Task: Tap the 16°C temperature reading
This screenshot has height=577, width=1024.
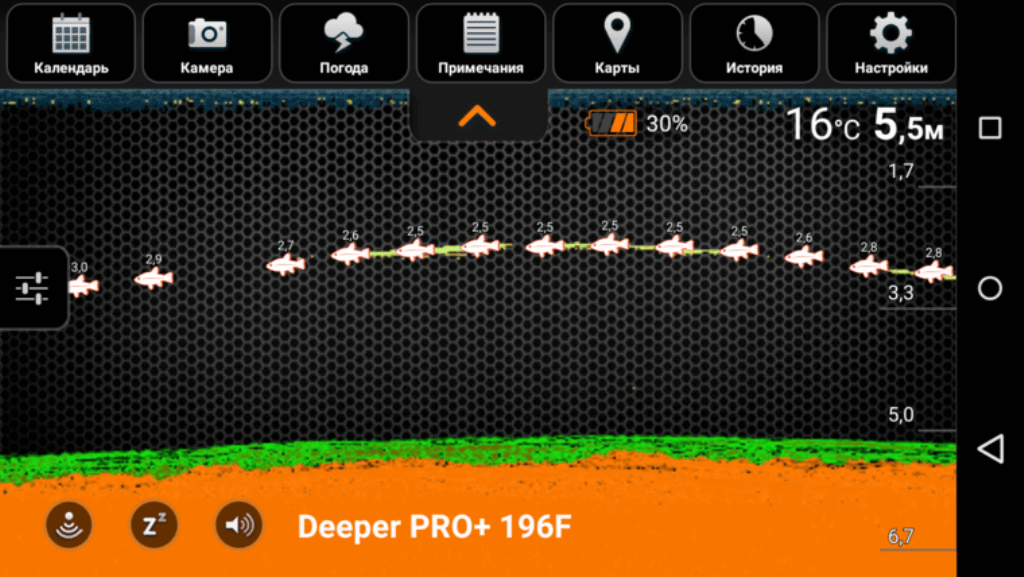Action: [822, 125]
